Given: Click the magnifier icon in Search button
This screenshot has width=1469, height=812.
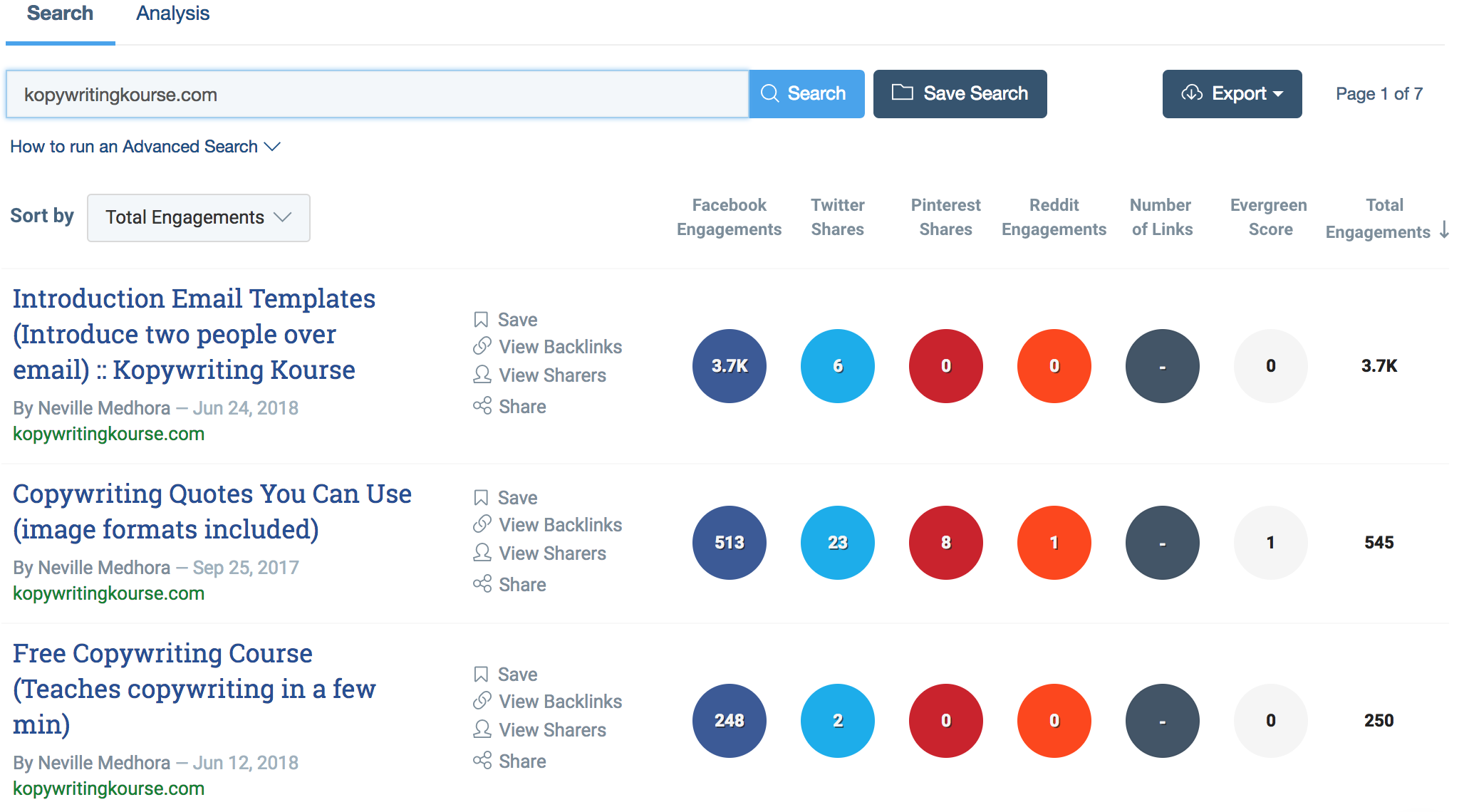Looking at the screenshot, I should pos(770,93).
